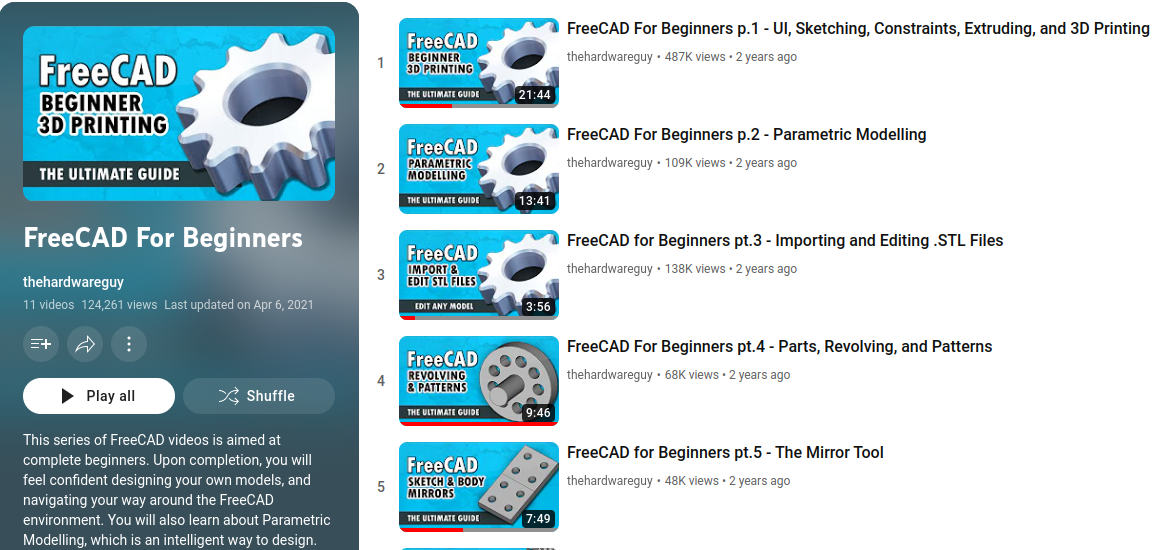Screen dimensions: 1166x550
Task: Click the 21:44 duration badge on video 1
Action: 535,95
